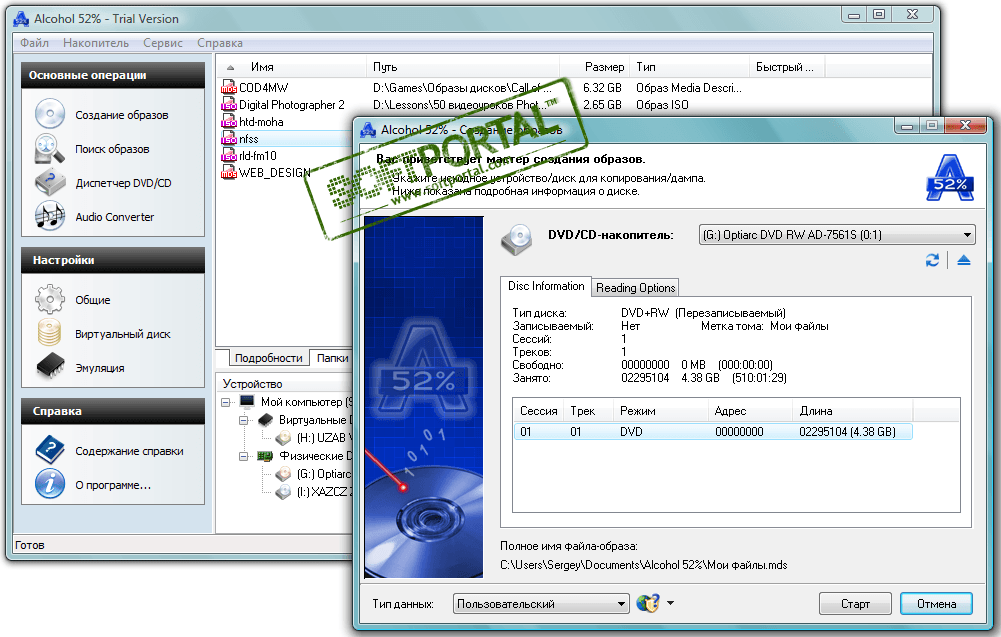Click the Старт button

(855, 604)
